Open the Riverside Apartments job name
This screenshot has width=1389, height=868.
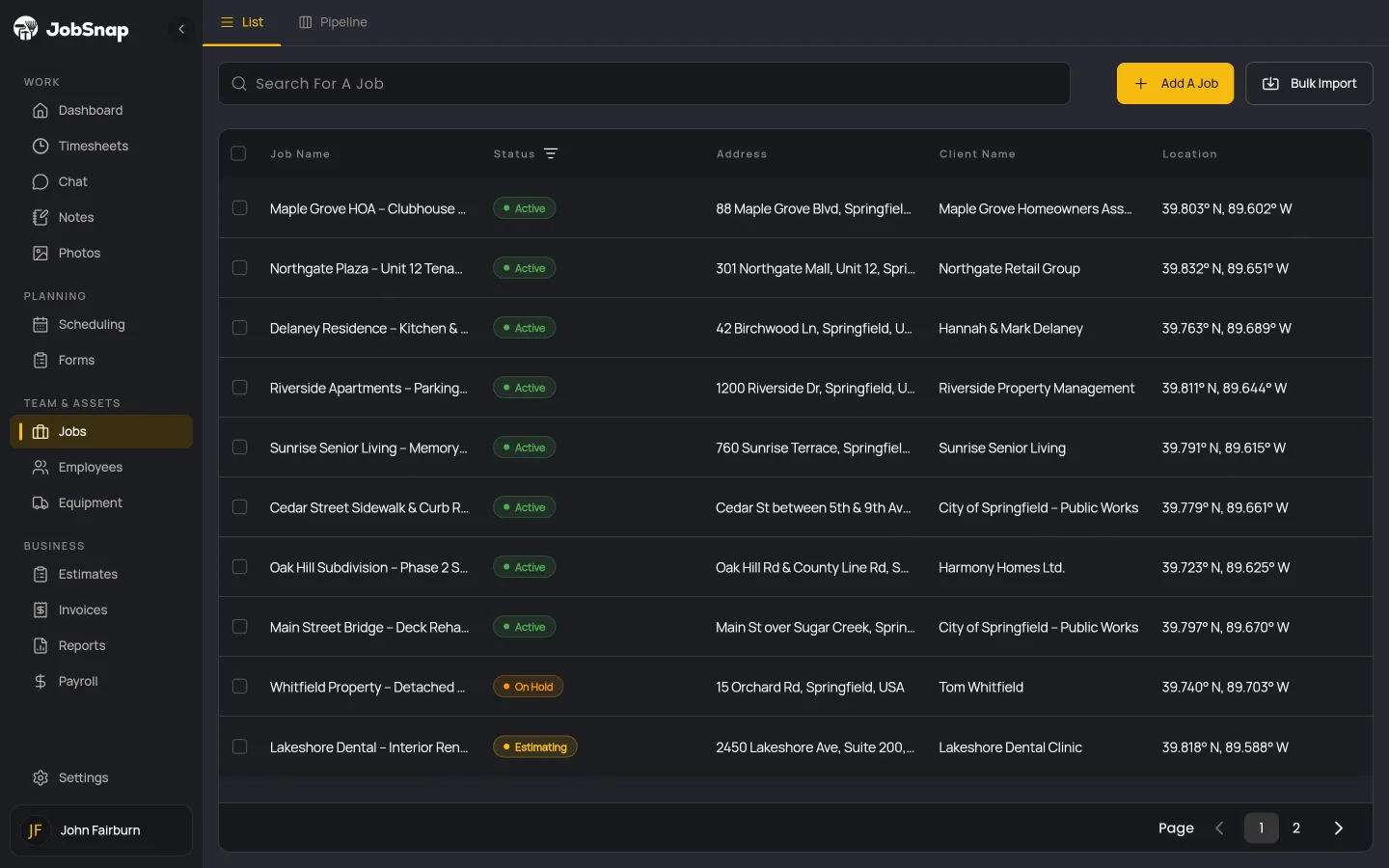368,388
